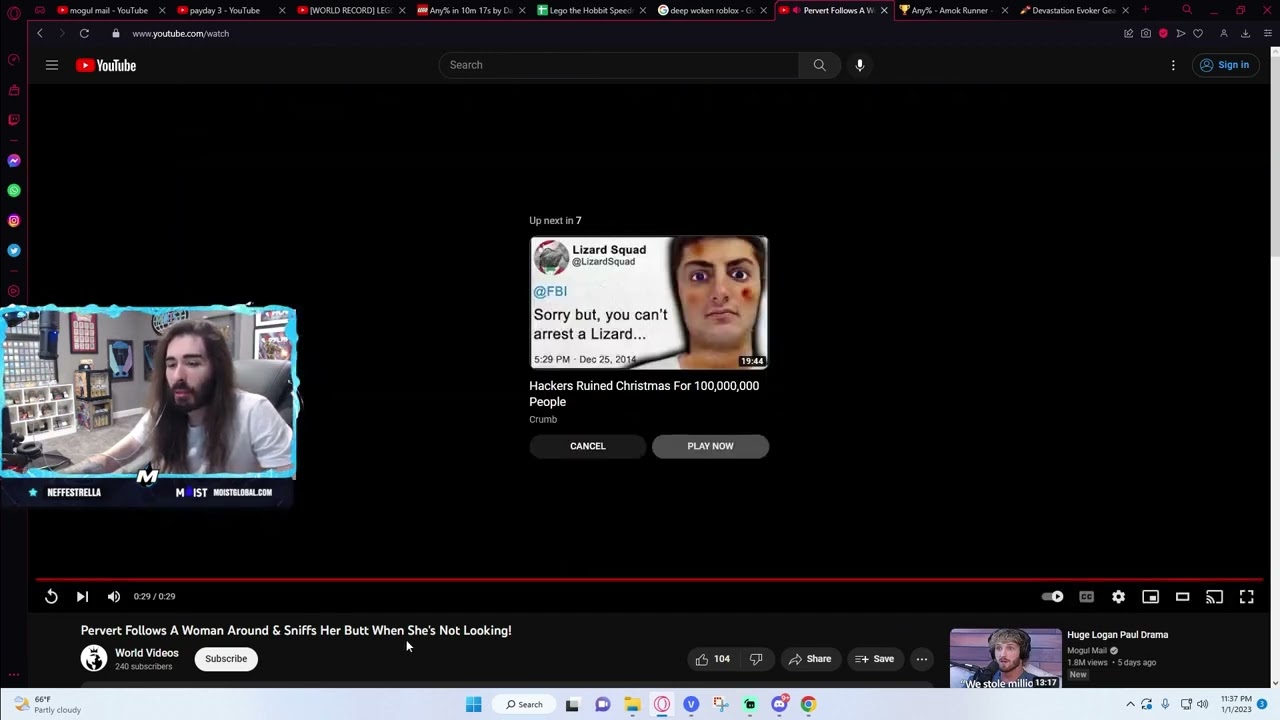Save the video to a playlist

coord(875,659)
